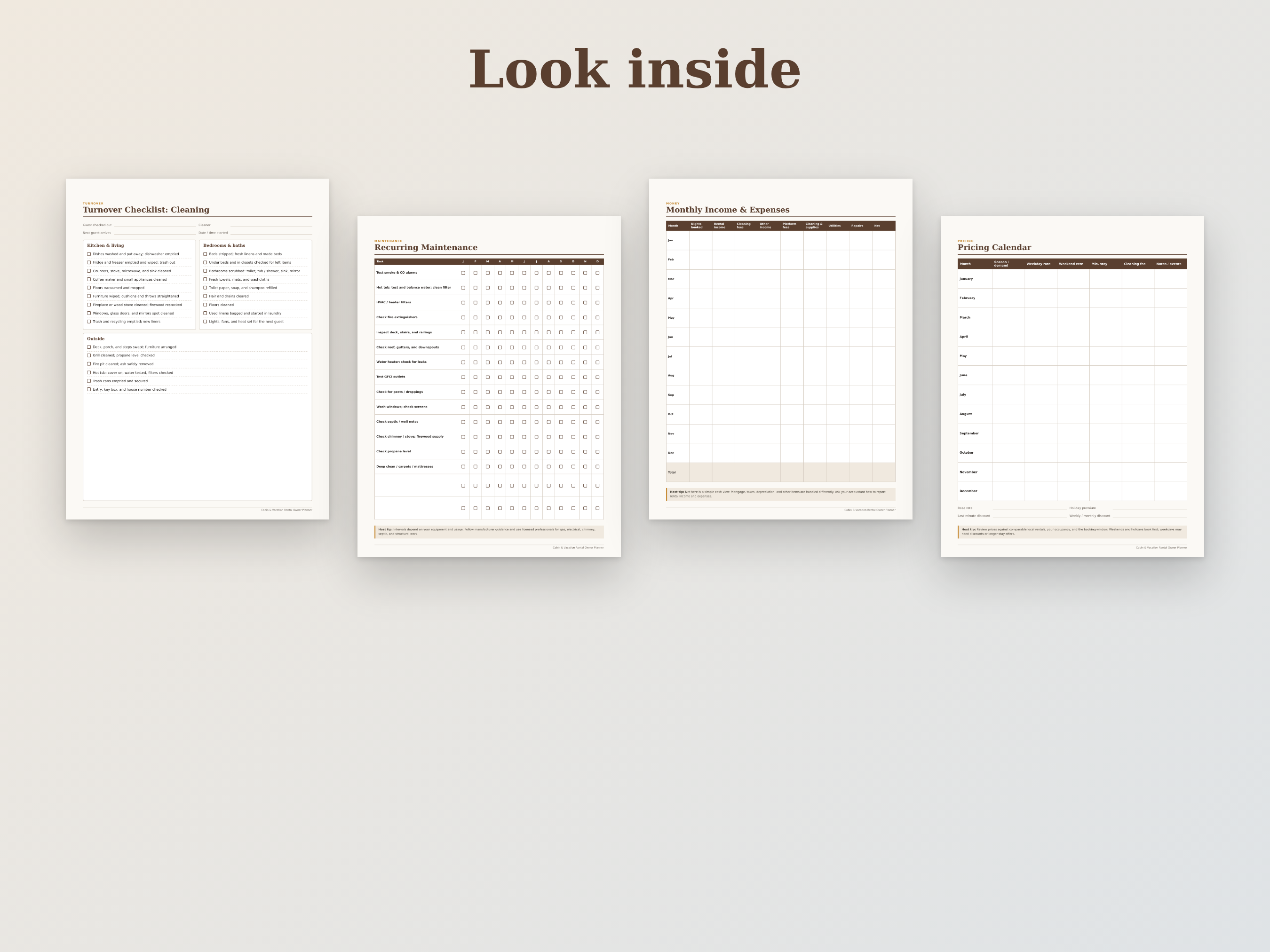1270x952 pixels.
Task: Click the Recurring Maintenance host tip note
Action: tap(489, 532)
